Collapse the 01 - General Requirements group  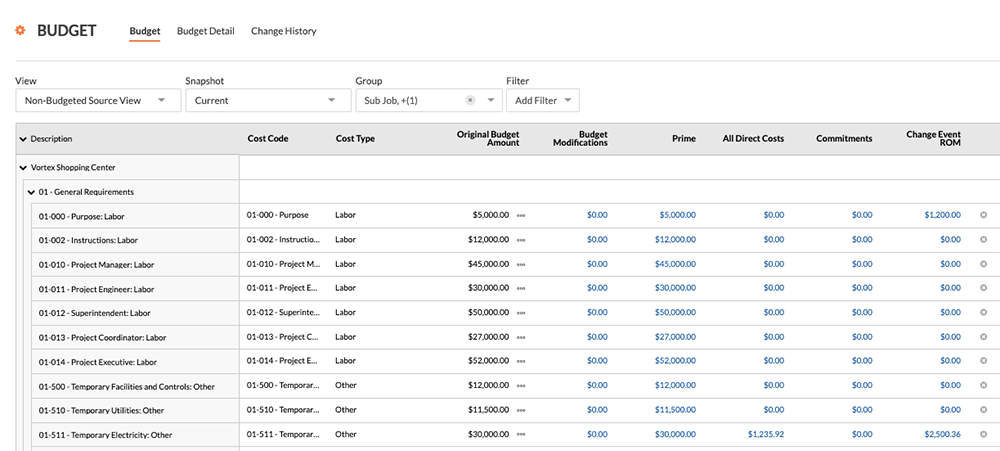pyautogui.click(x=31, y=192)
